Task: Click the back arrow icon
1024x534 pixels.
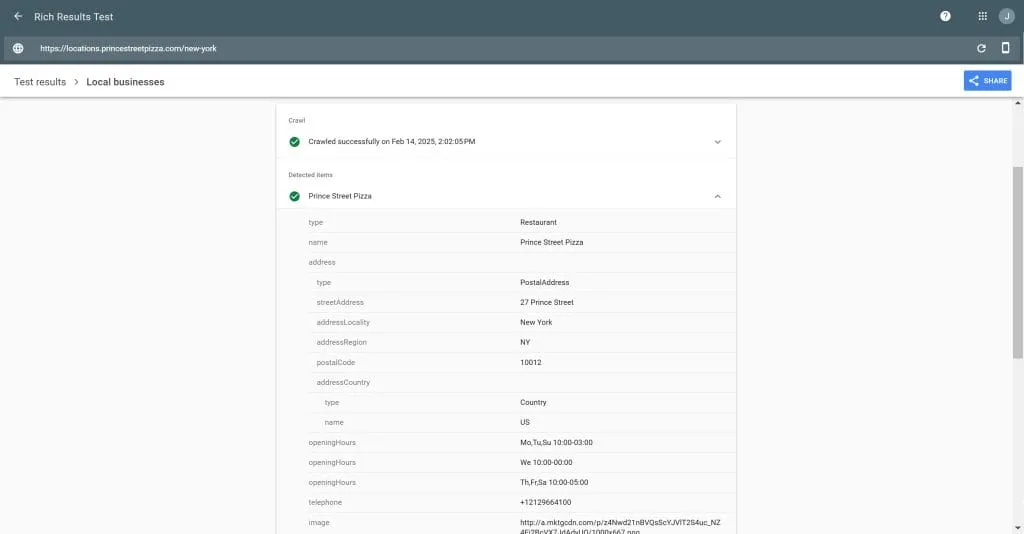Action: pyautogui.click(x=18, y=16)
